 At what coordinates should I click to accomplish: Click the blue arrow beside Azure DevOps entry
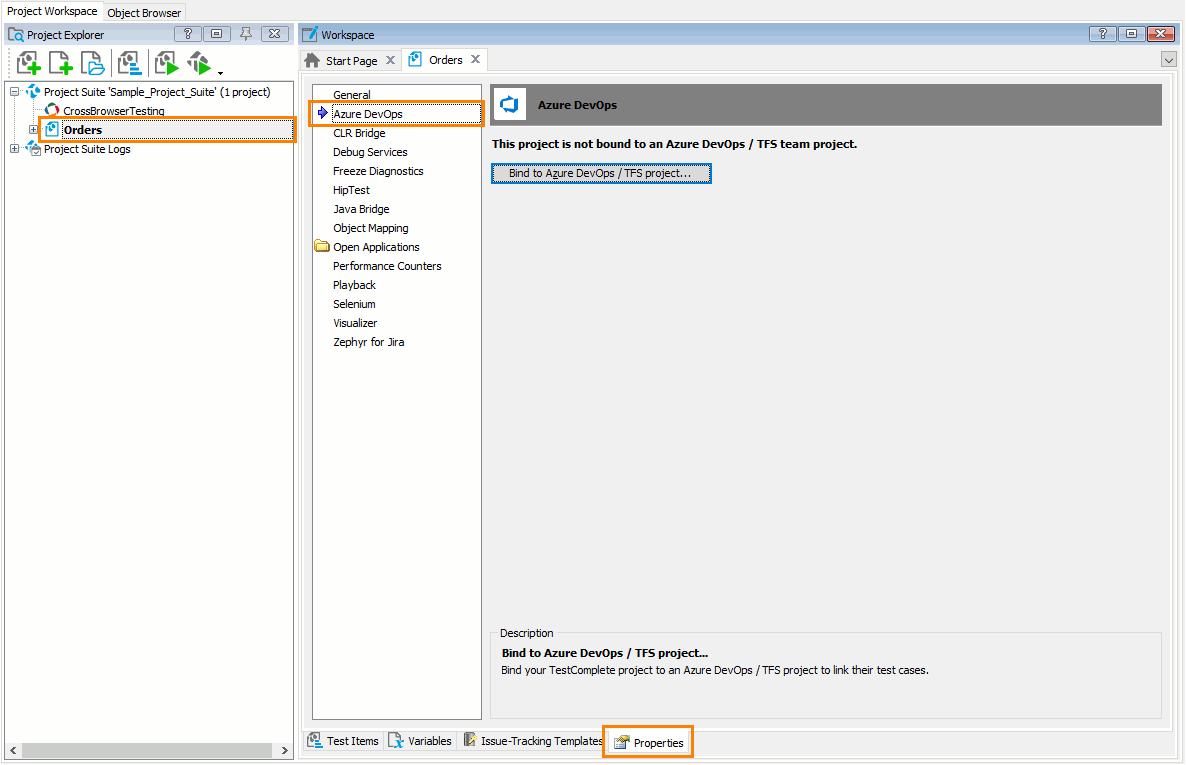click(x=323, y=114)
